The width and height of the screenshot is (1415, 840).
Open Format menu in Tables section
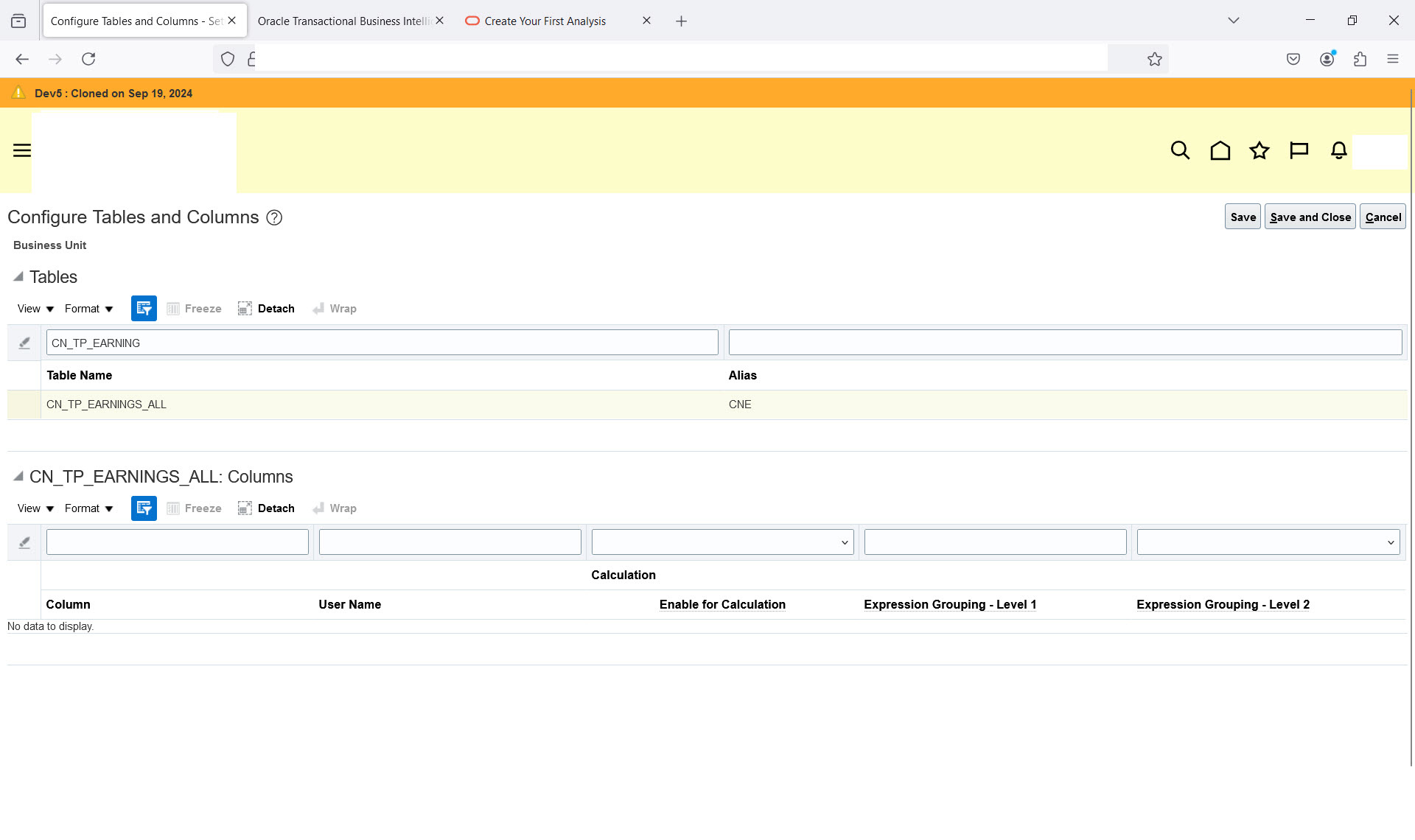(x=88, y=309)
